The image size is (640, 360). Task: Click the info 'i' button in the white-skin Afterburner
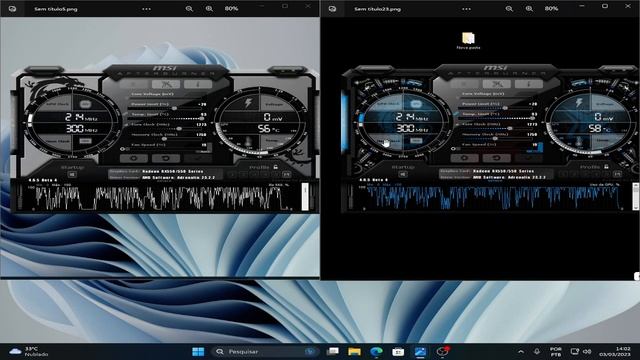(198, 84)
